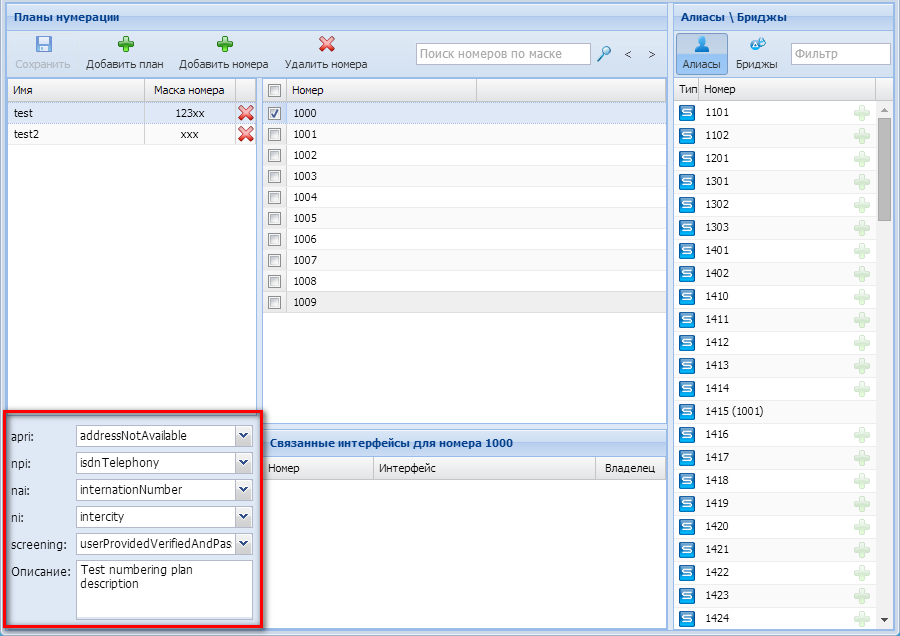Click the ni field showing intercity
Image resolution: width=900 pixels, height=636 pixels.
click(156, 517)
